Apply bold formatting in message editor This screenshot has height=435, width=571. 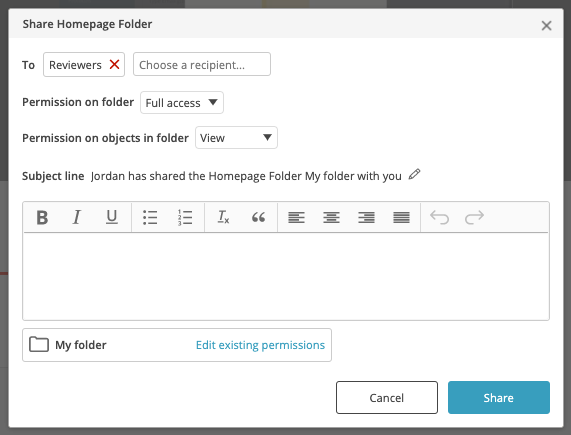[x=42, y=218]
